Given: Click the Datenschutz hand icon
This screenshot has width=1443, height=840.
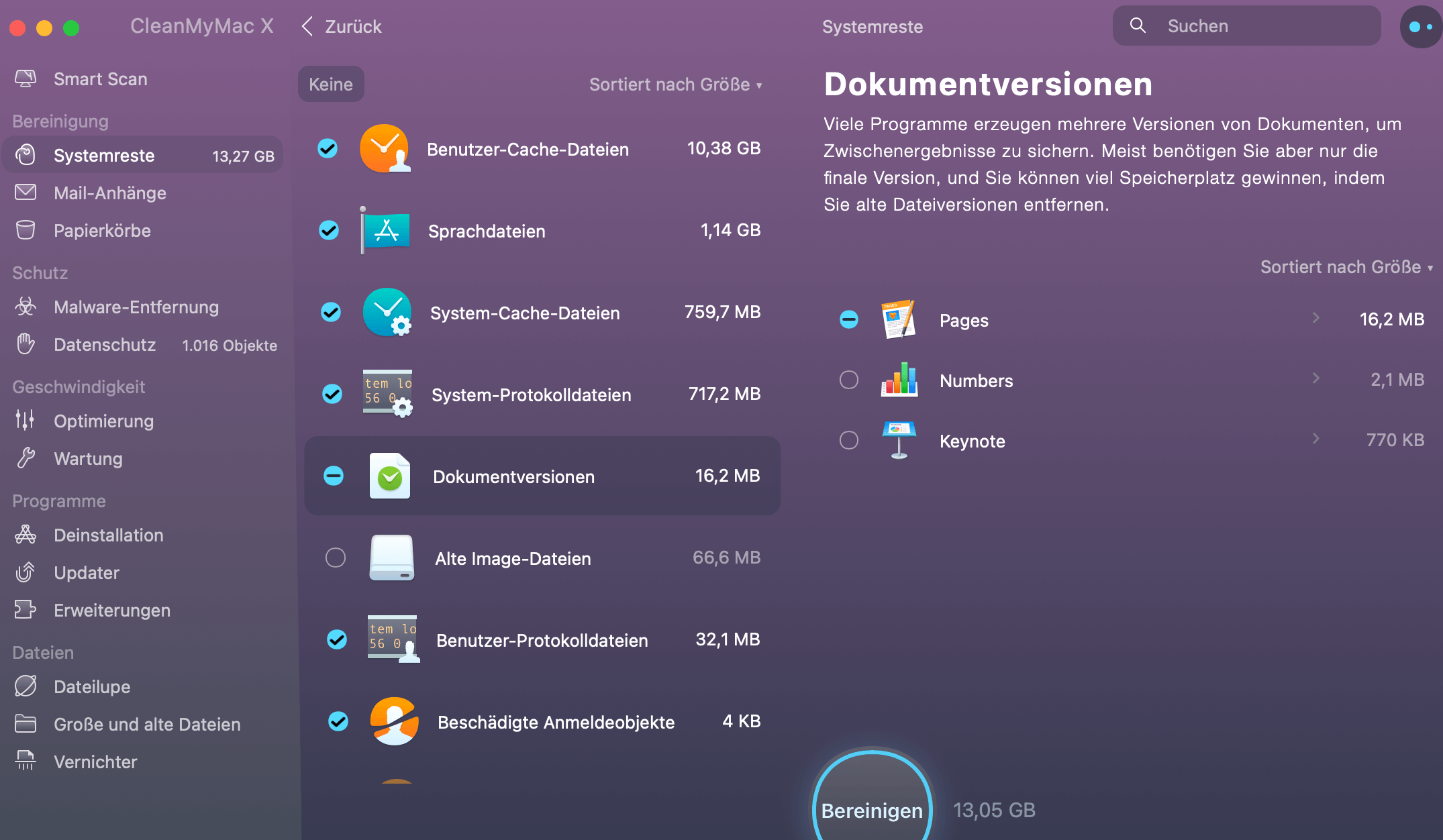Looking at the screenshot, I should click(x=26, y=344).
